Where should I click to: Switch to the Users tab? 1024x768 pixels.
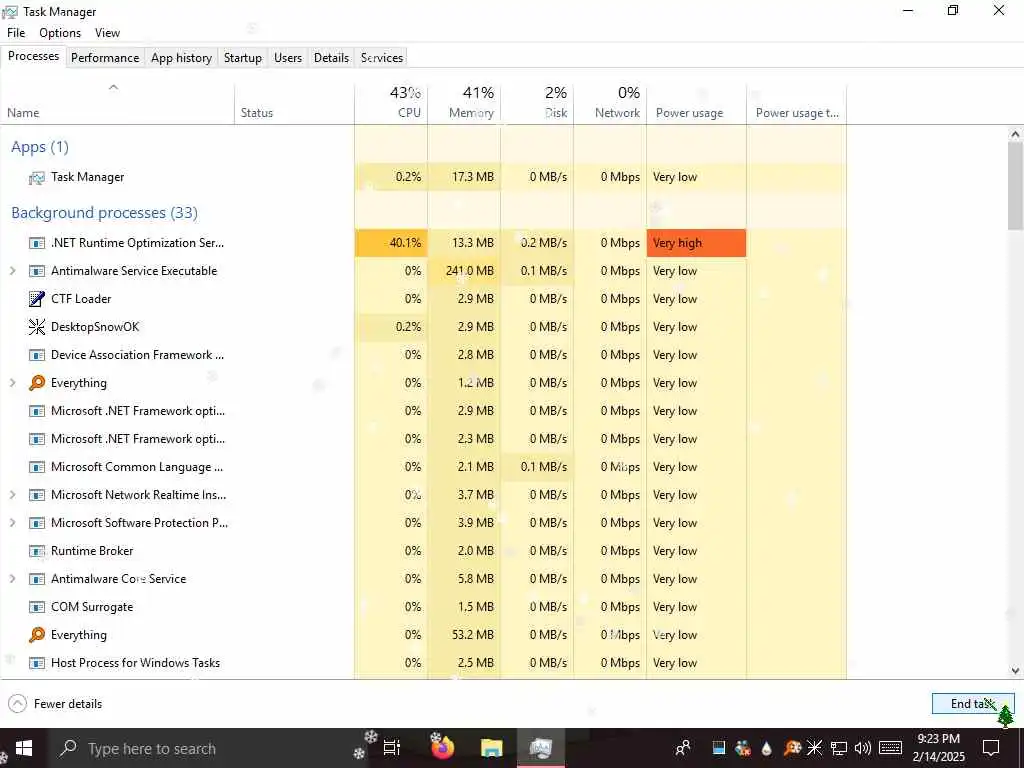[x=288, y=57]
